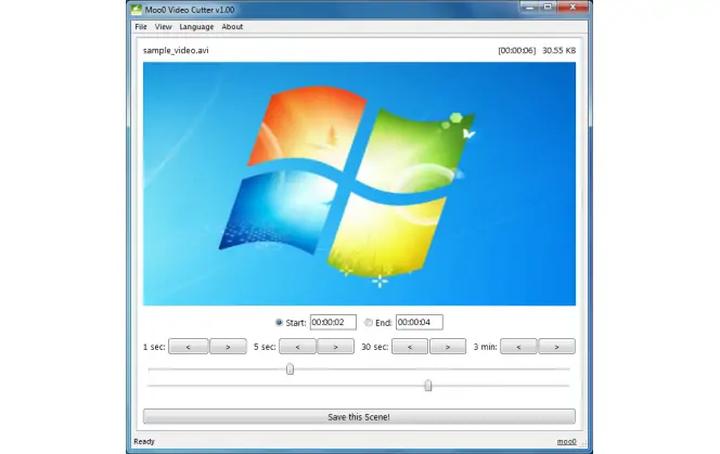Step back 1 second with left arrow
This screenshot has width=720, height=454.
tap(188, 347)
